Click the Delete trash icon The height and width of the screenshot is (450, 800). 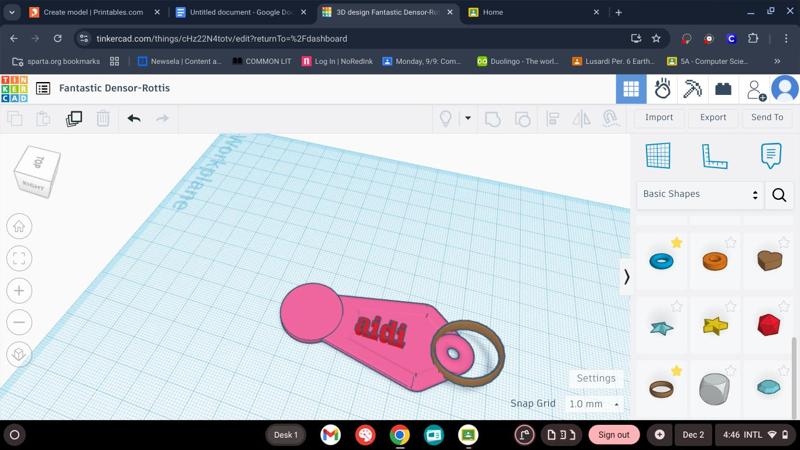103,119
